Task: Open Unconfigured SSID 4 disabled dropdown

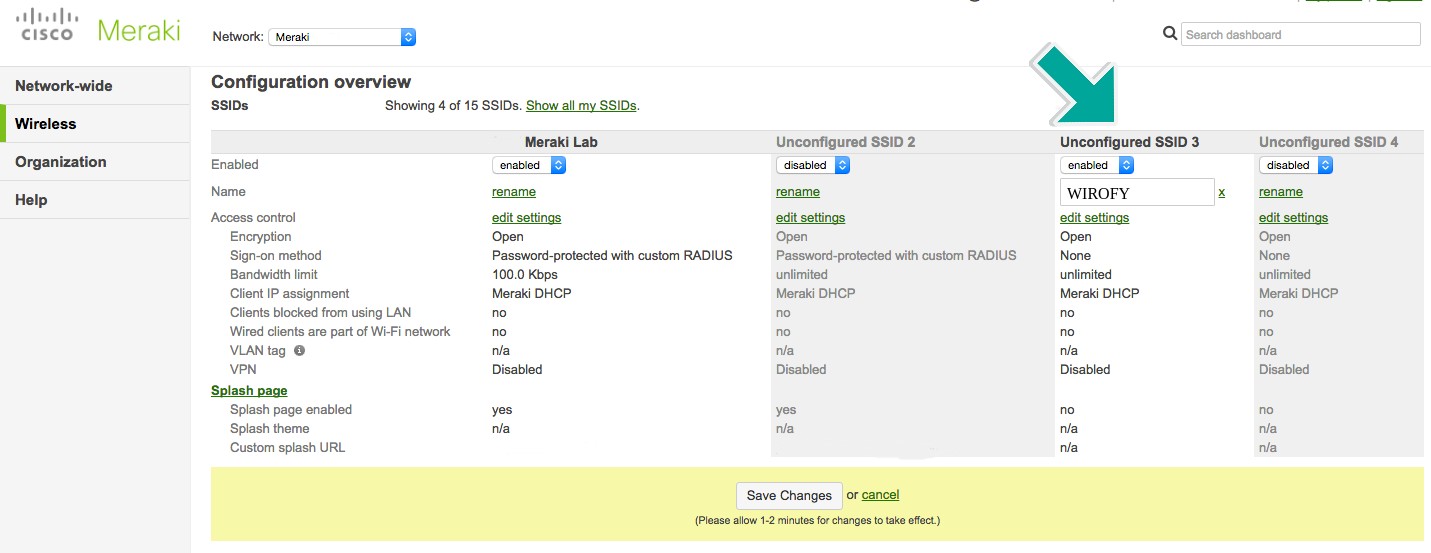Action: 1296,165
